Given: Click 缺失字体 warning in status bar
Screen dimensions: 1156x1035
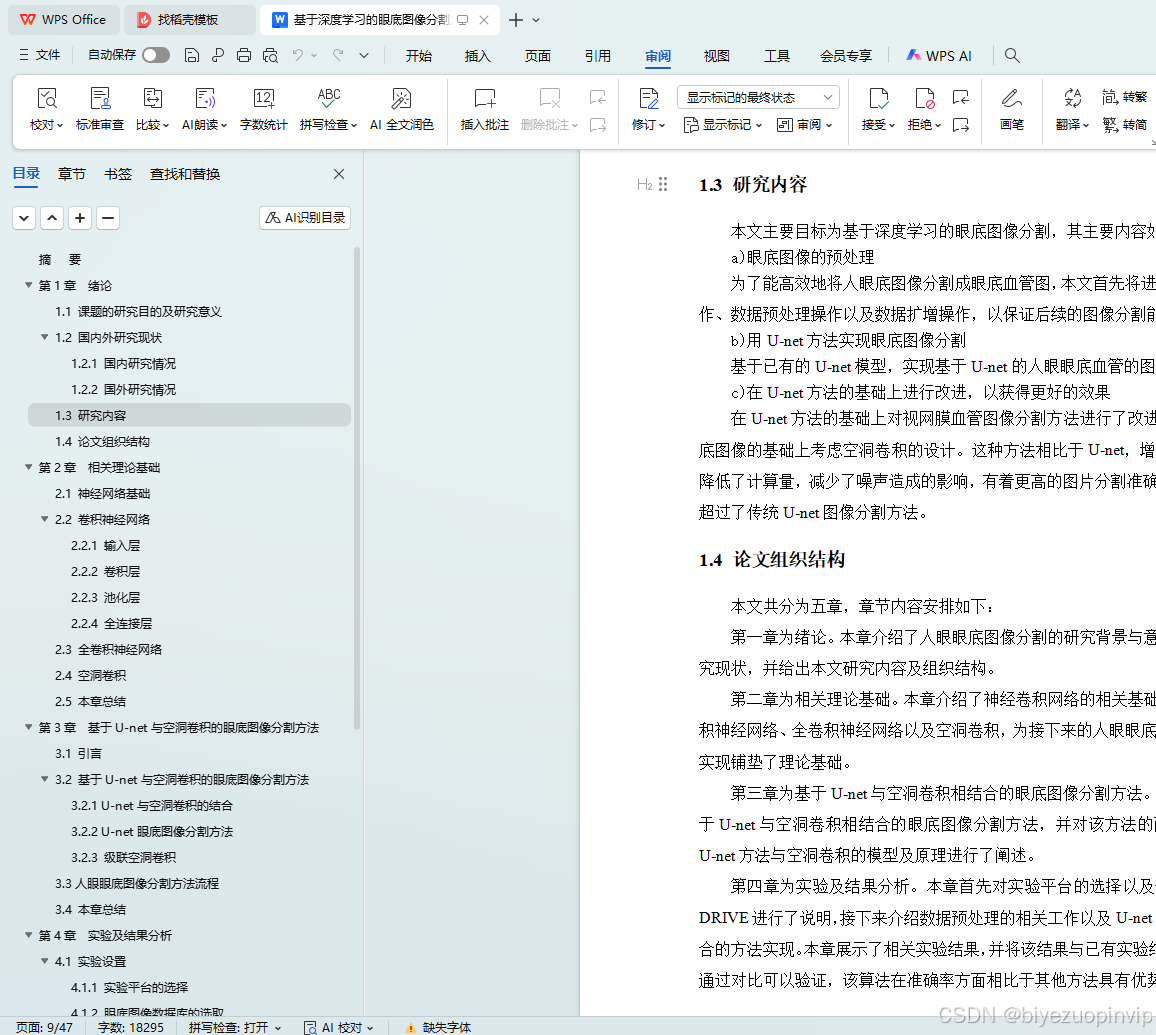Looking at the screenshot, I should click(x=438, y=1027).
